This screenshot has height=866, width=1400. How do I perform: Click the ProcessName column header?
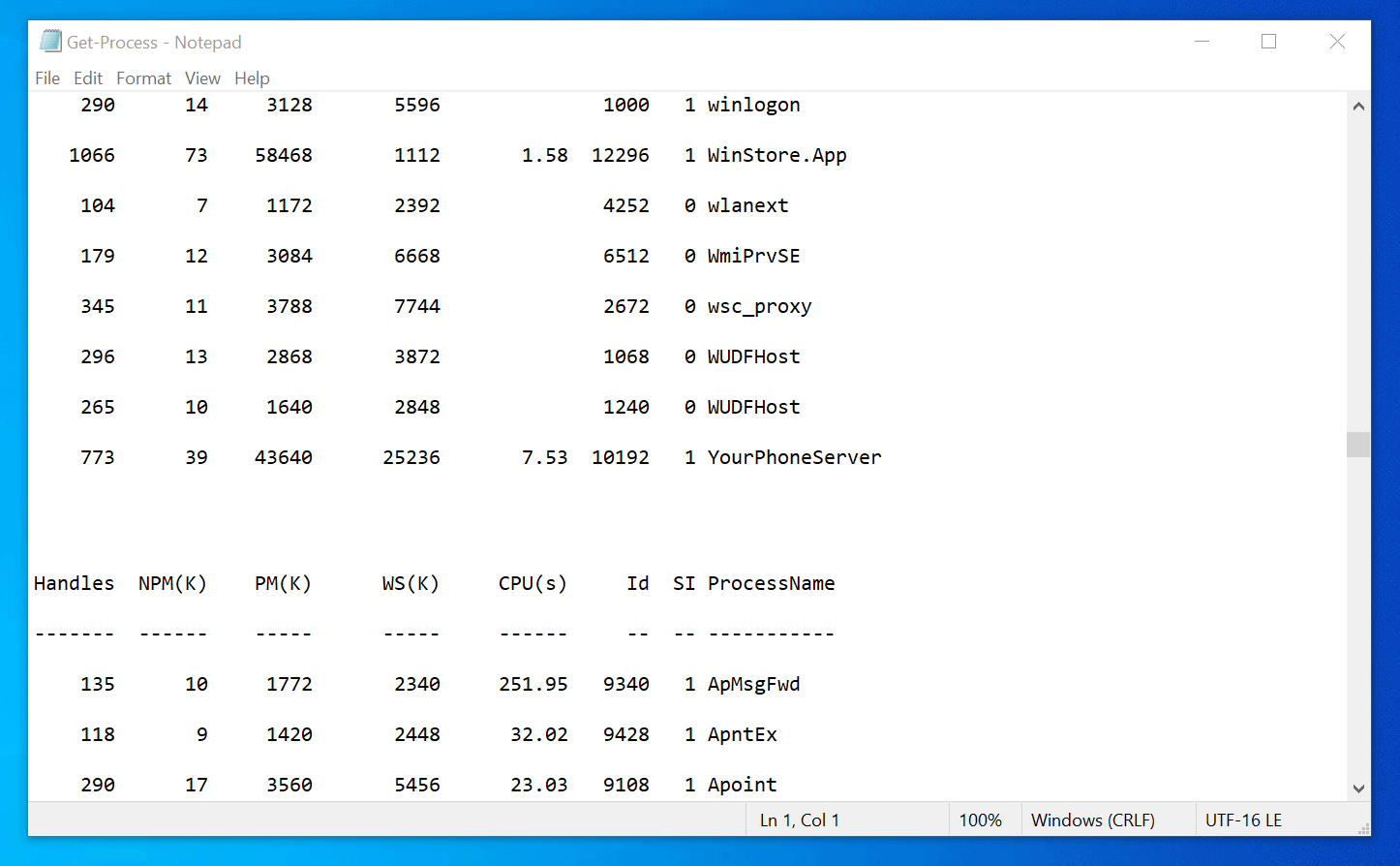tap(772, 583)
